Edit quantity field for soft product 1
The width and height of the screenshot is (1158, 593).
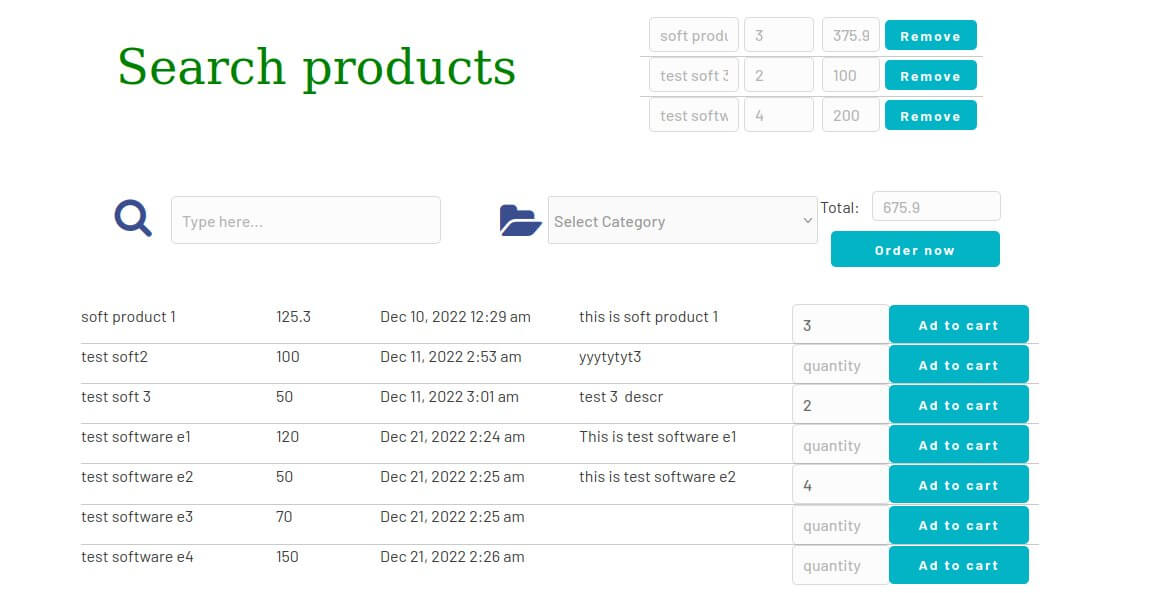[840, 325]
